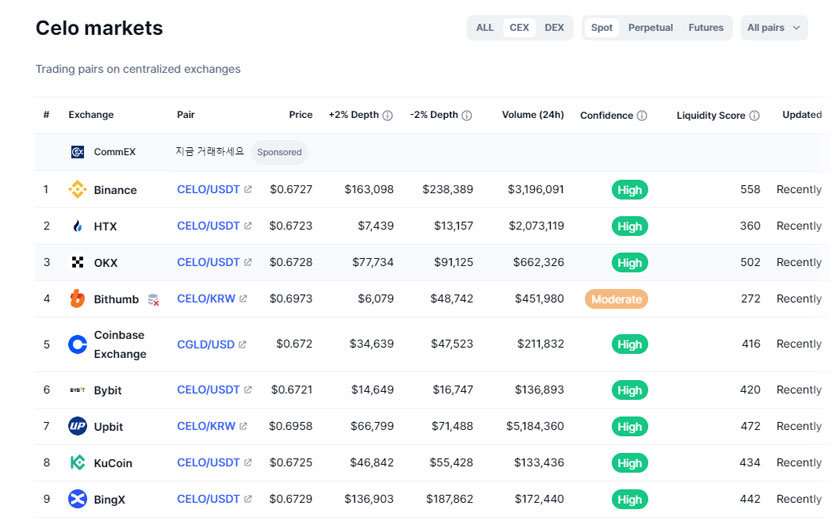
Task: Switch to Perpetual market type
Action: point(650,28)
